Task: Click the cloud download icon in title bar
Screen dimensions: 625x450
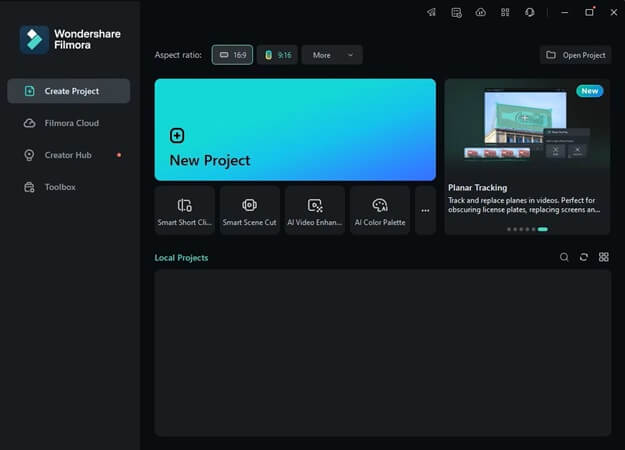Action: point(481,12)
